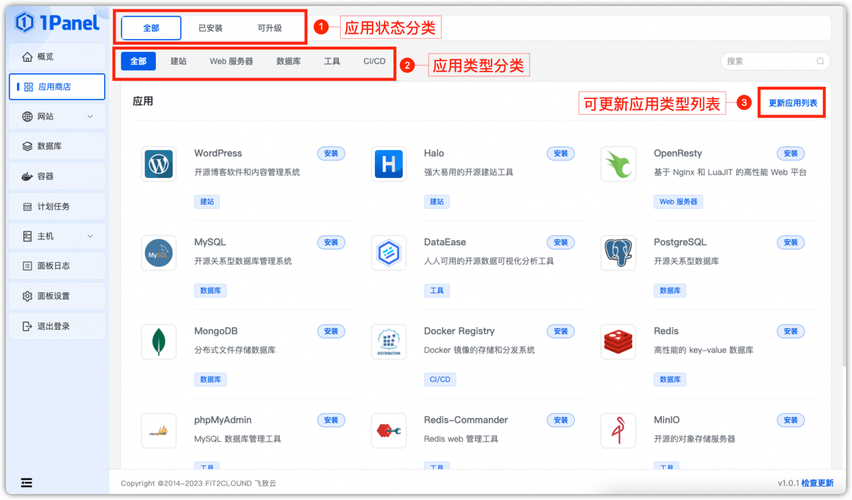The image size is (852, 500).
Task: Select the 全部 app status tab
Action: 151,28
